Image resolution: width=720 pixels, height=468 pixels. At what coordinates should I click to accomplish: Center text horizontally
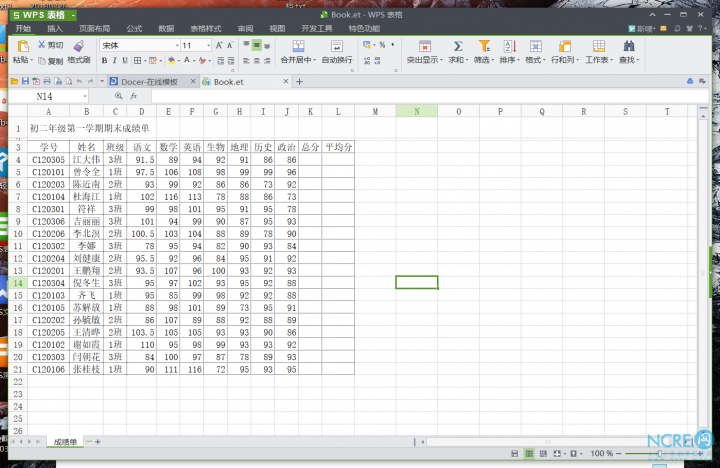tap(256, 61)
